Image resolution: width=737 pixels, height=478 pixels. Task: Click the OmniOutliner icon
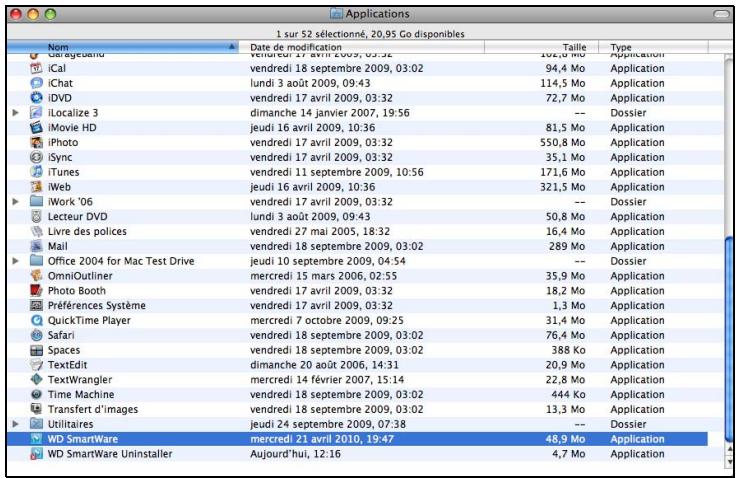36,276
